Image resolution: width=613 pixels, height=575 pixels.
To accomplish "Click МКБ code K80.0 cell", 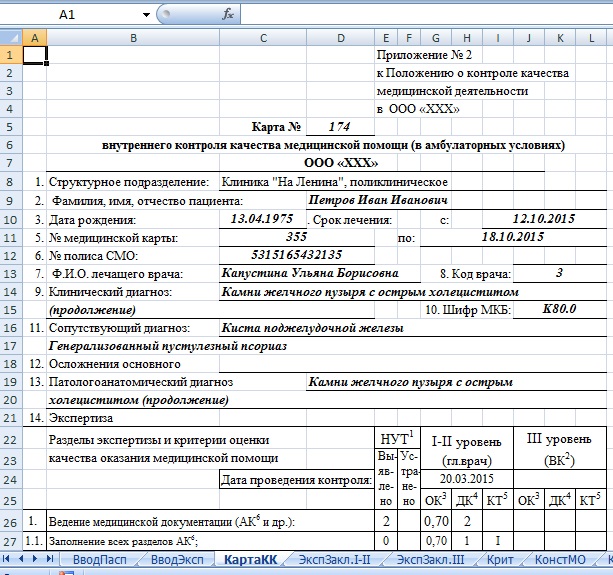I will pos(559,309).
